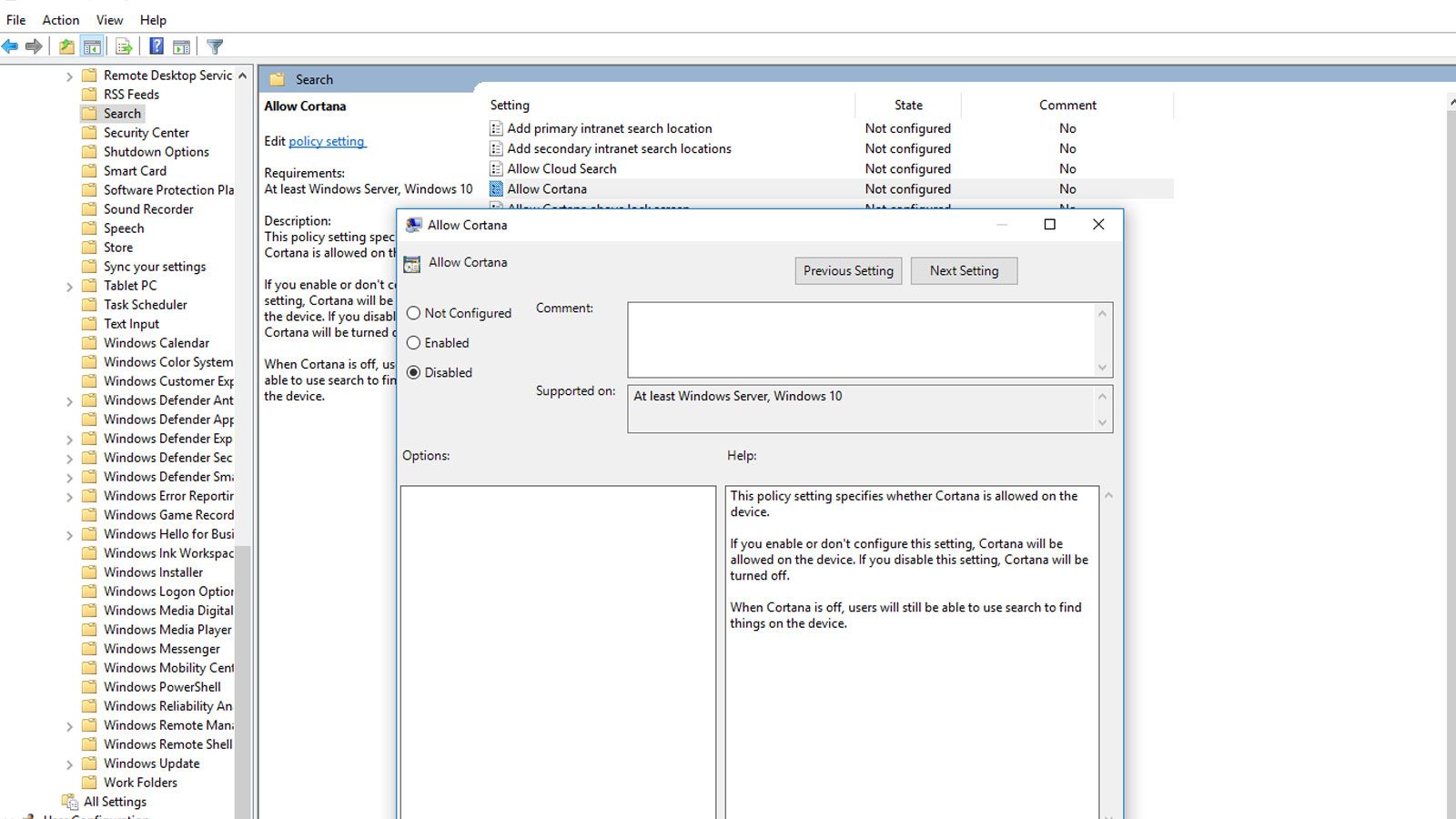Screen dimensions: 1456x819
Task: Click inside the Comment text box
Action: click(860, 339)
